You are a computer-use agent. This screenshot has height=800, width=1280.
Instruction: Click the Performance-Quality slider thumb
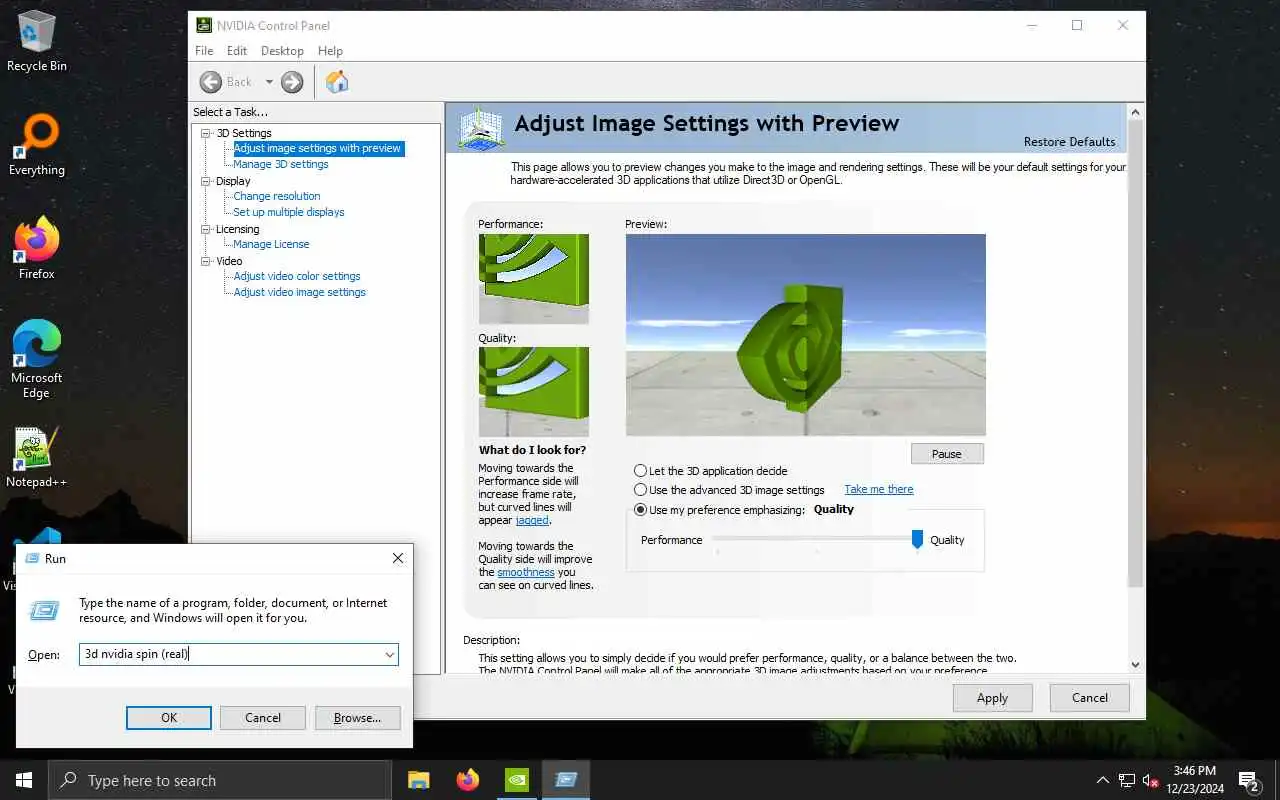917,540
